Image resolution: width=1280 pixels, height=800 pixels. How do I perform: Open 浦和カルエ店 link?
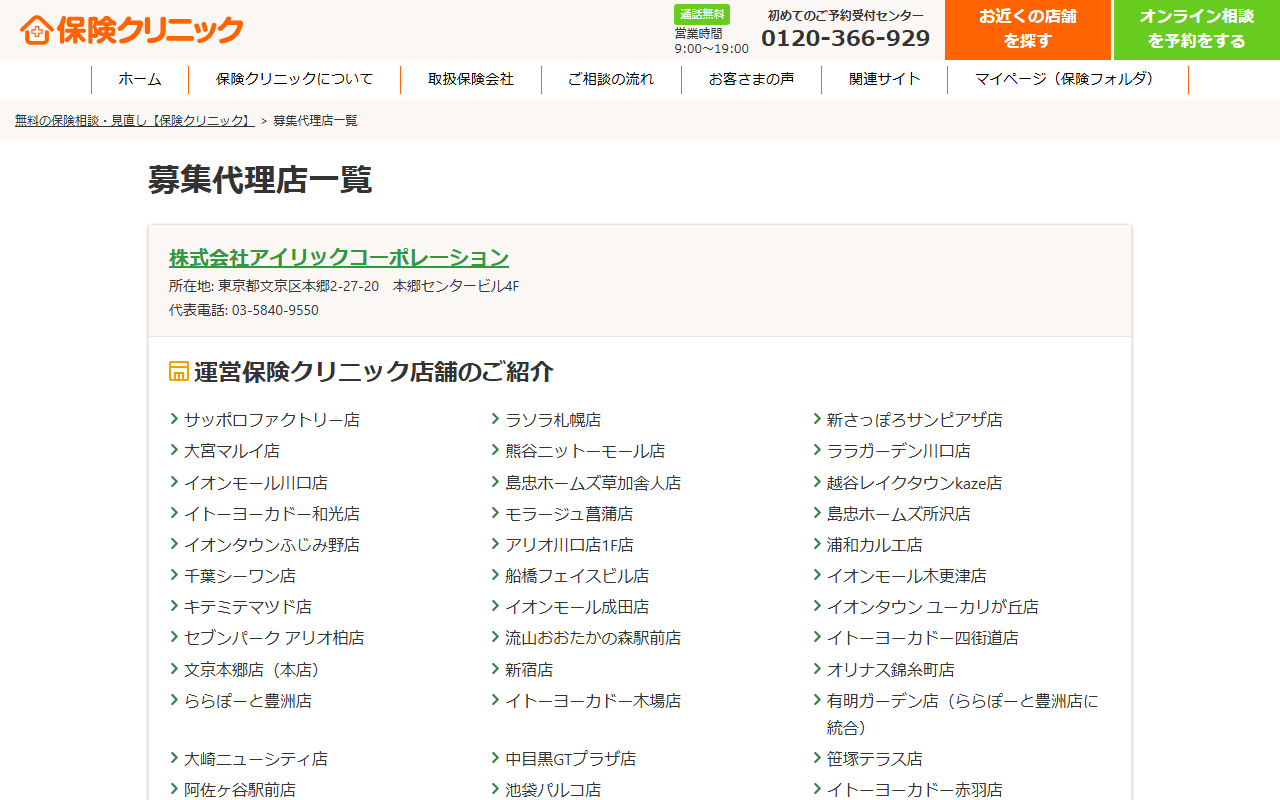[874, 545]
